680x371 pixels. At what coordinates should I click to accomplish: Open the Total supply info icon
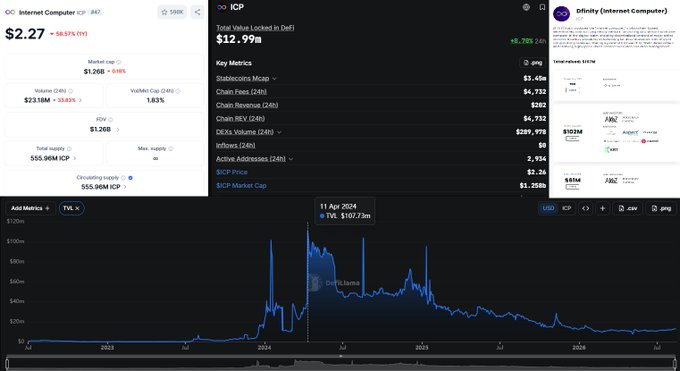tap(69, 149)
